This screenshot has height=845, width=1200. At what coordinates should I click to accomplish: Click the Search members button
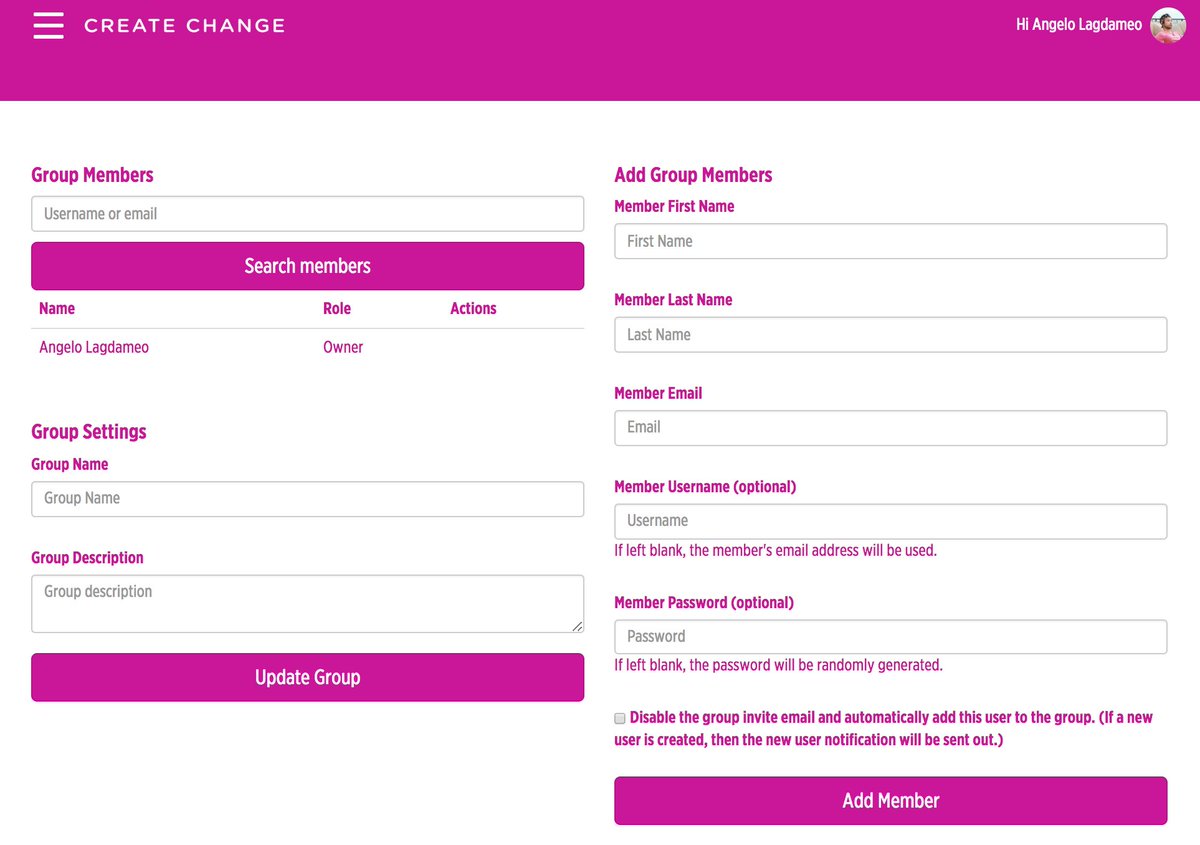[x=308, y=266]
